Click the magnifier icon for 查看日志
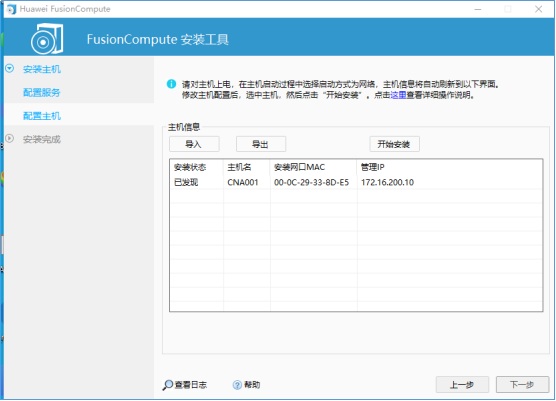 (167, 385)
